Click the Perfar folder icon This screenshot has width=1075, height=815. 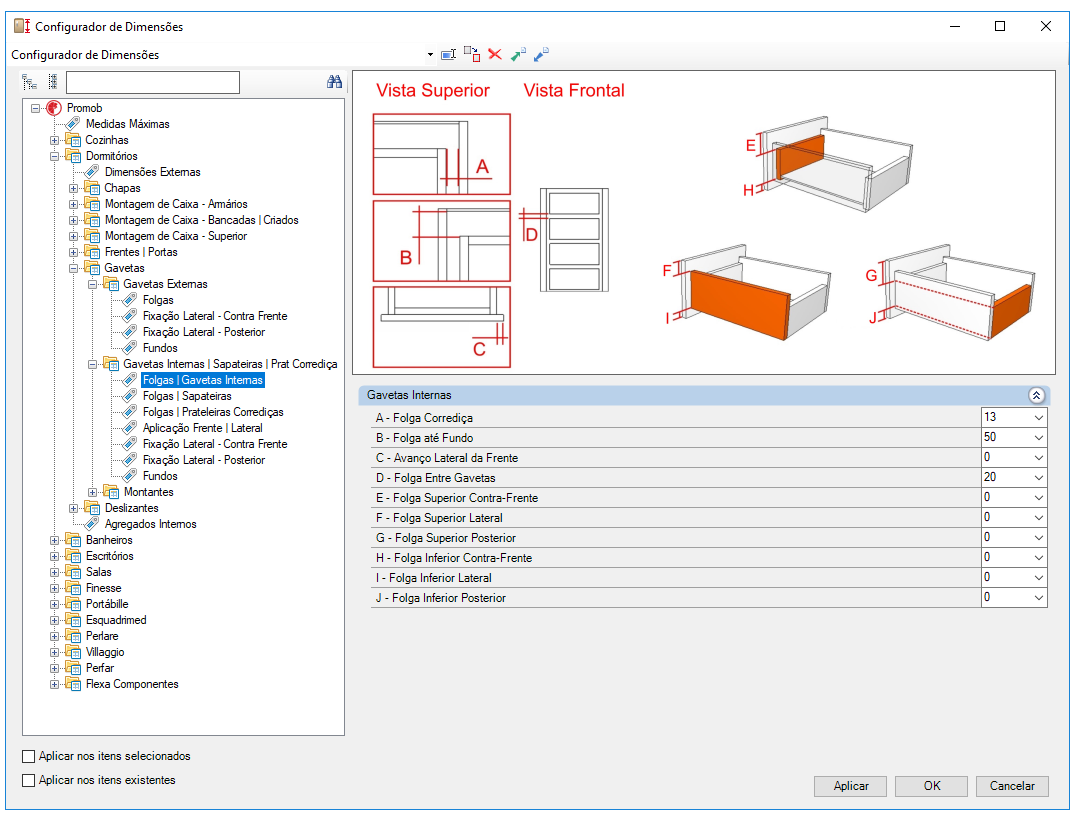[x=73, y=668]
